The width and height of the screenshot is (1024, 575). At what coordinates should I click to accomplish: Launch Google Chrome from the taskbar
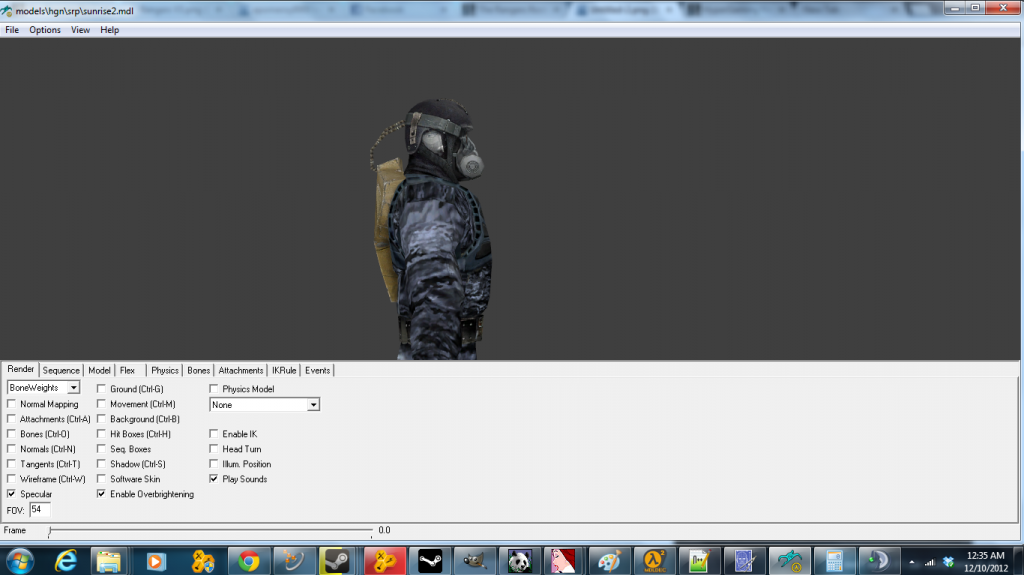[x=249, y=561]
